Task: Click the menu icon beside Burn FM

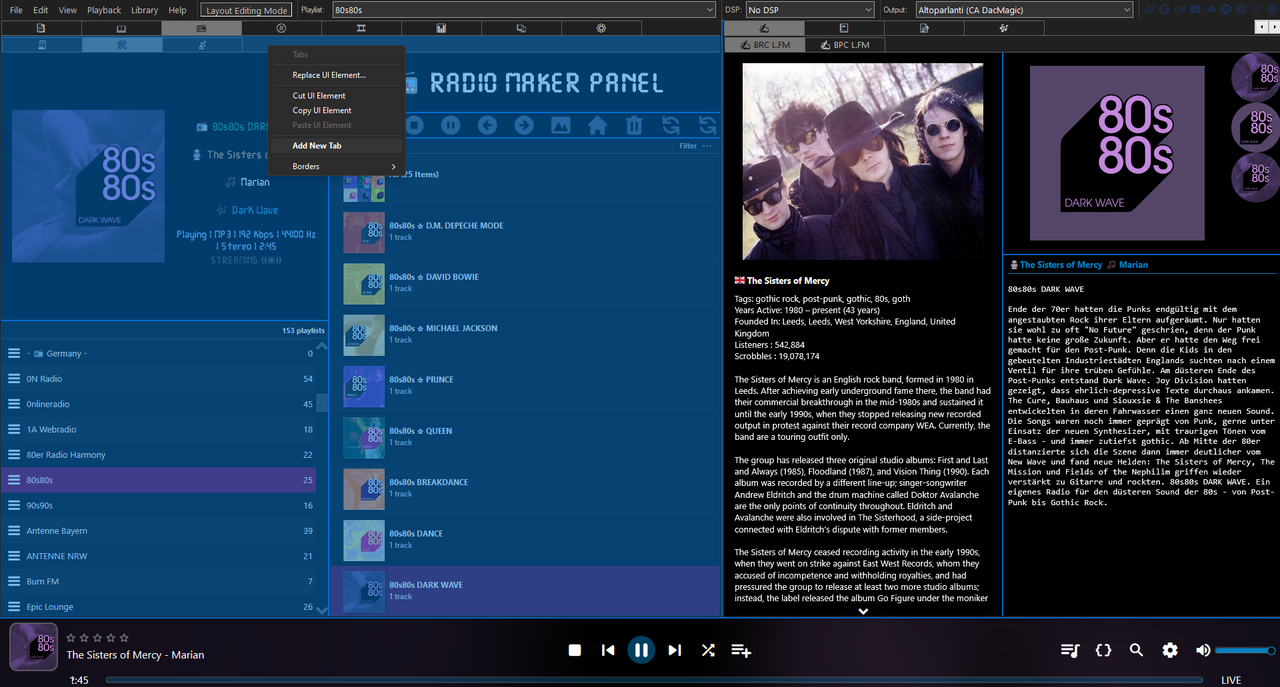Action: click(x=14, y=582)
